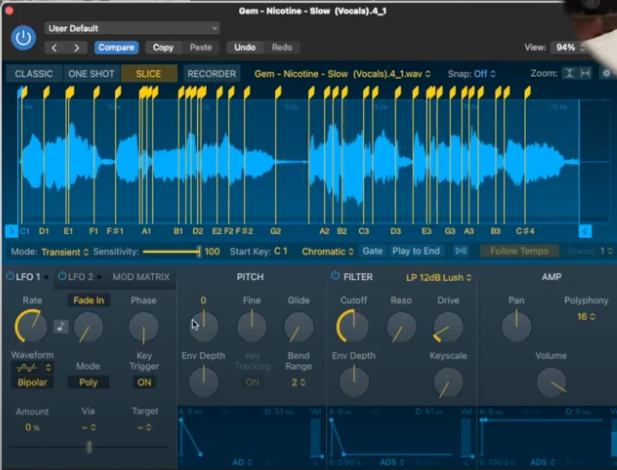This screenshot has height=470, width=617.
Task: Change the Bend Range stepper value
Action: [298, 383]
